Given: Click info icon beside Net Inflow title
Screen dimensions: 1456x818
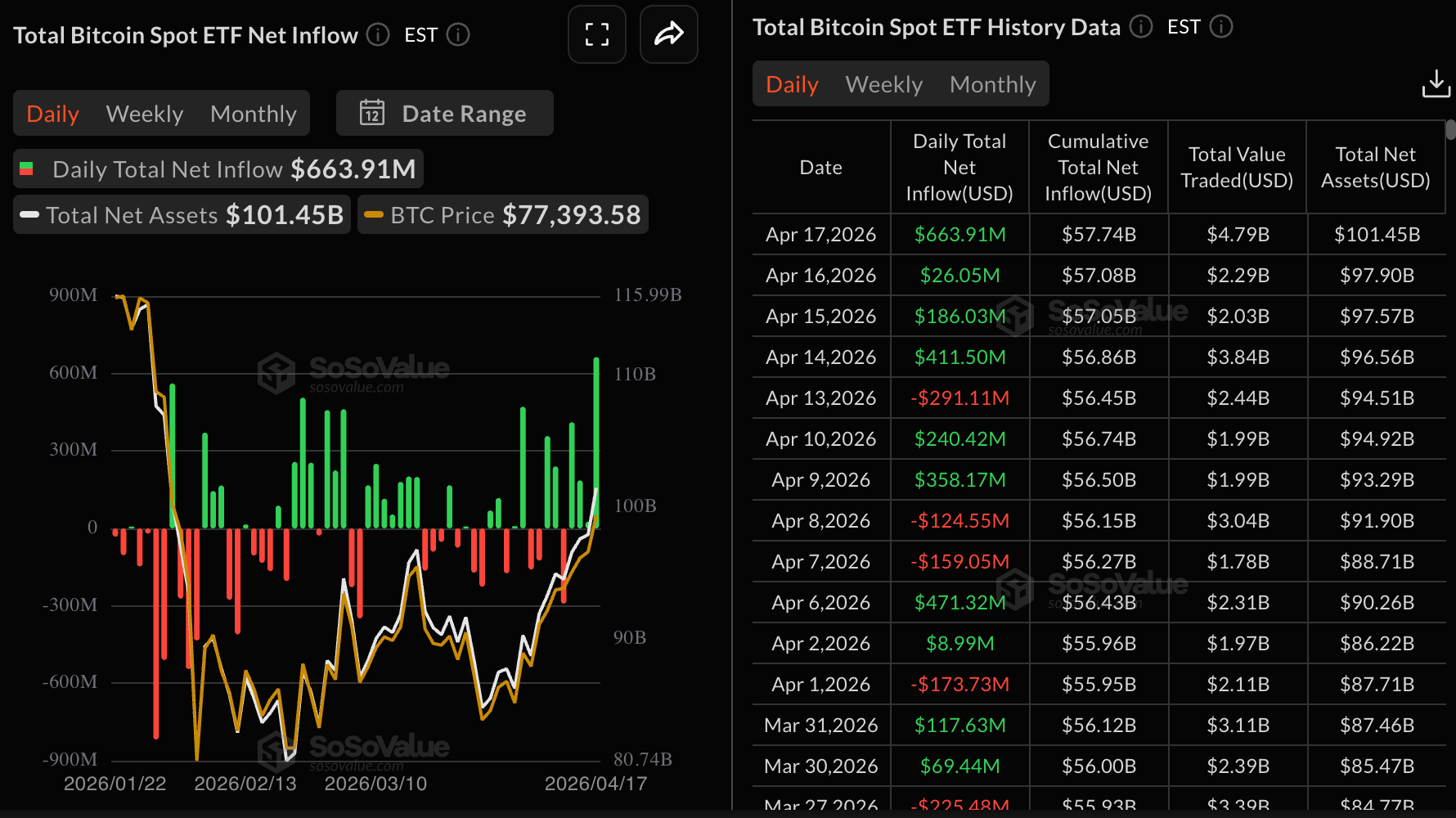Looking at the screenshot, I should click(x=378, y=34).
